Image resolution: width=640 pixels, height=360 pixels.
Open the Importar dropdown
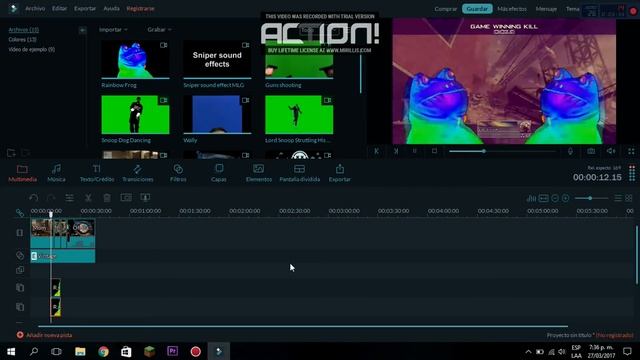113,29
